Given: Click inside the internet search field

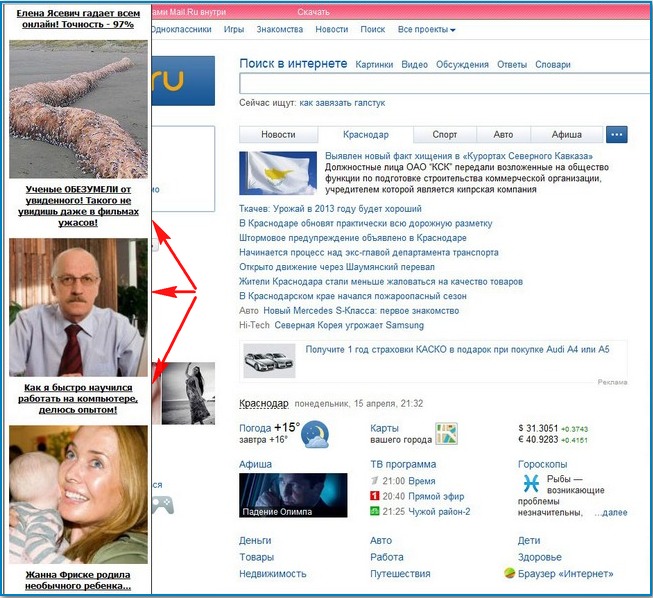Looking at the screenshot, I should [430, 84].
